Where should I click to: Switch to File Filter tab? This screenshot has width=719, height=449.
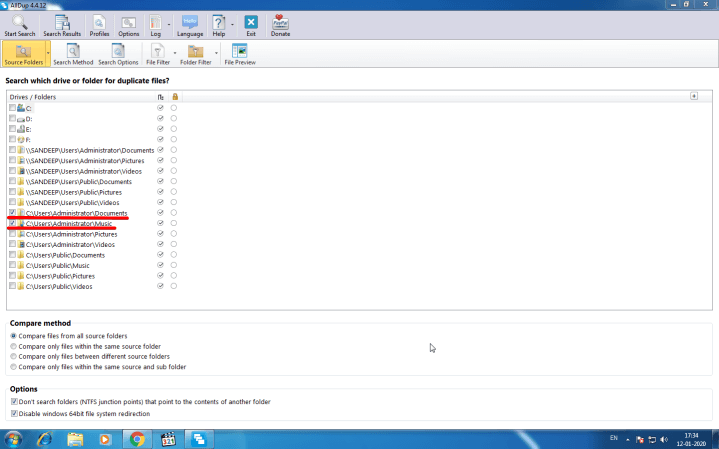point(158,54)
